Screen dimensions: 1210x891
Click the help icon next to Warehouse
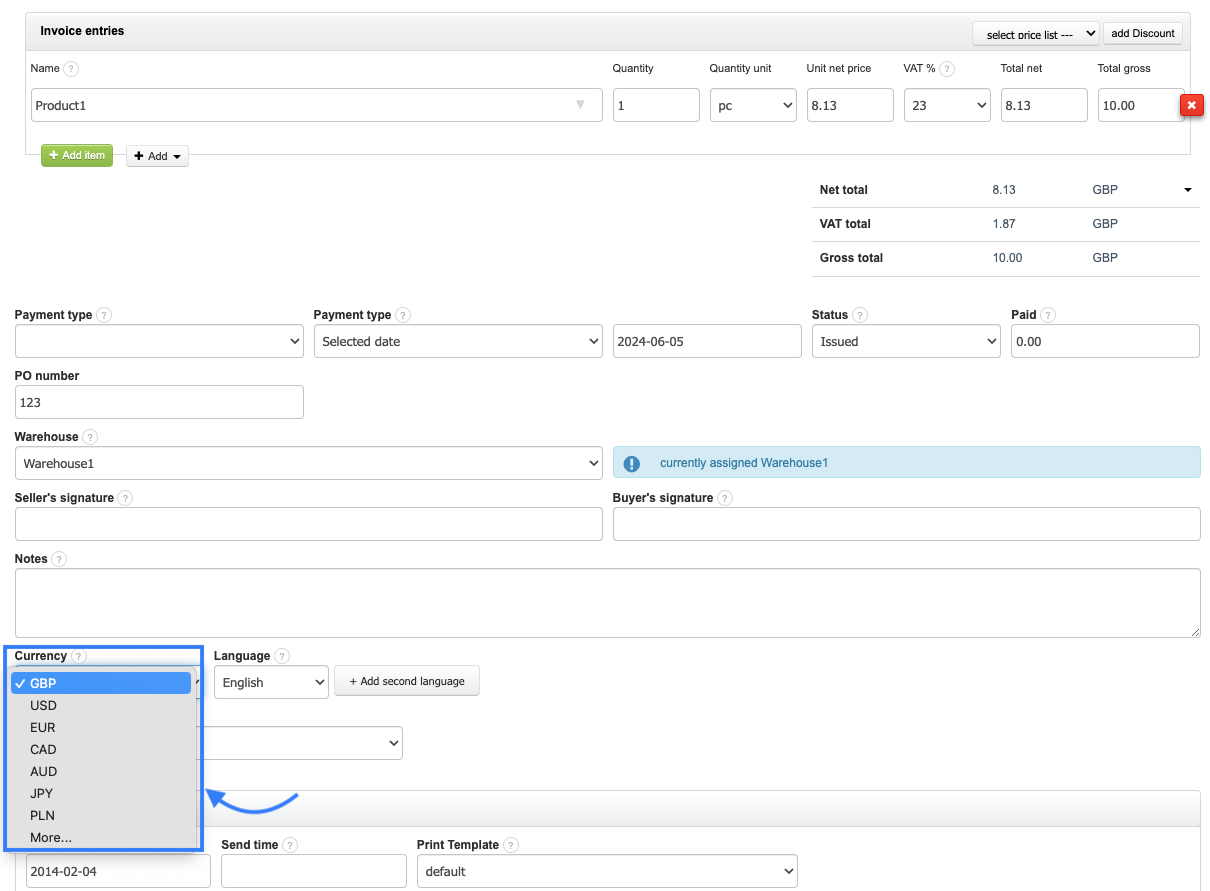click(90, 437)
